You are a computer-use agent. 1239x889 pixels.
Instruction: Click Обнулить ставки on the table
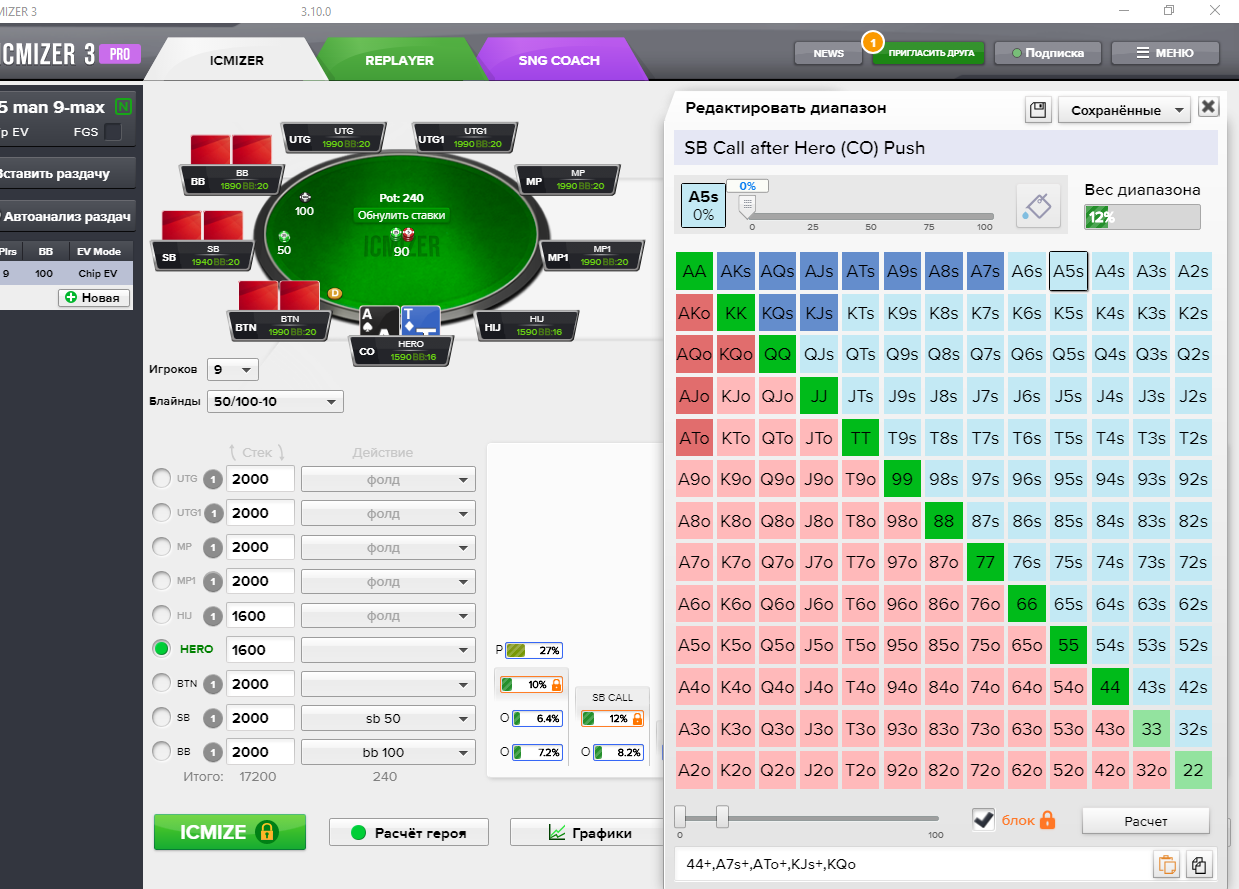coord(402,215)
